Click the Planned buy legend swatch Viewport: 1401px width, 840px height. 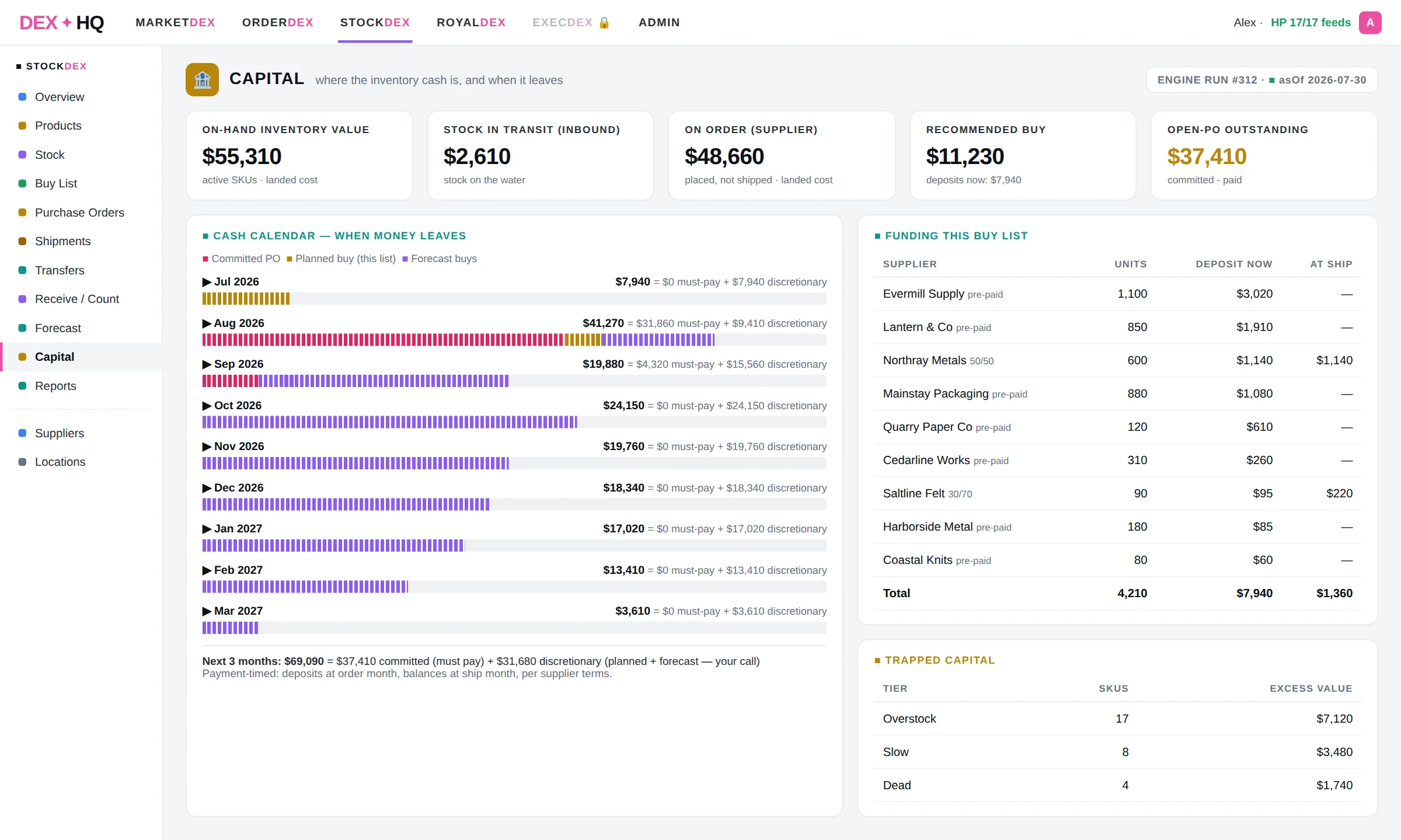289,259
